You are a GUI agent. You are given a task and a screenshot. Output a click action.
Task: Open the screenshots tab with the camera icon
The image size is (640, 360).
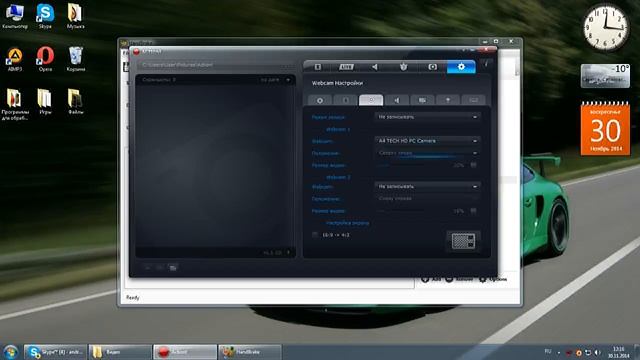tap(432, 67)
